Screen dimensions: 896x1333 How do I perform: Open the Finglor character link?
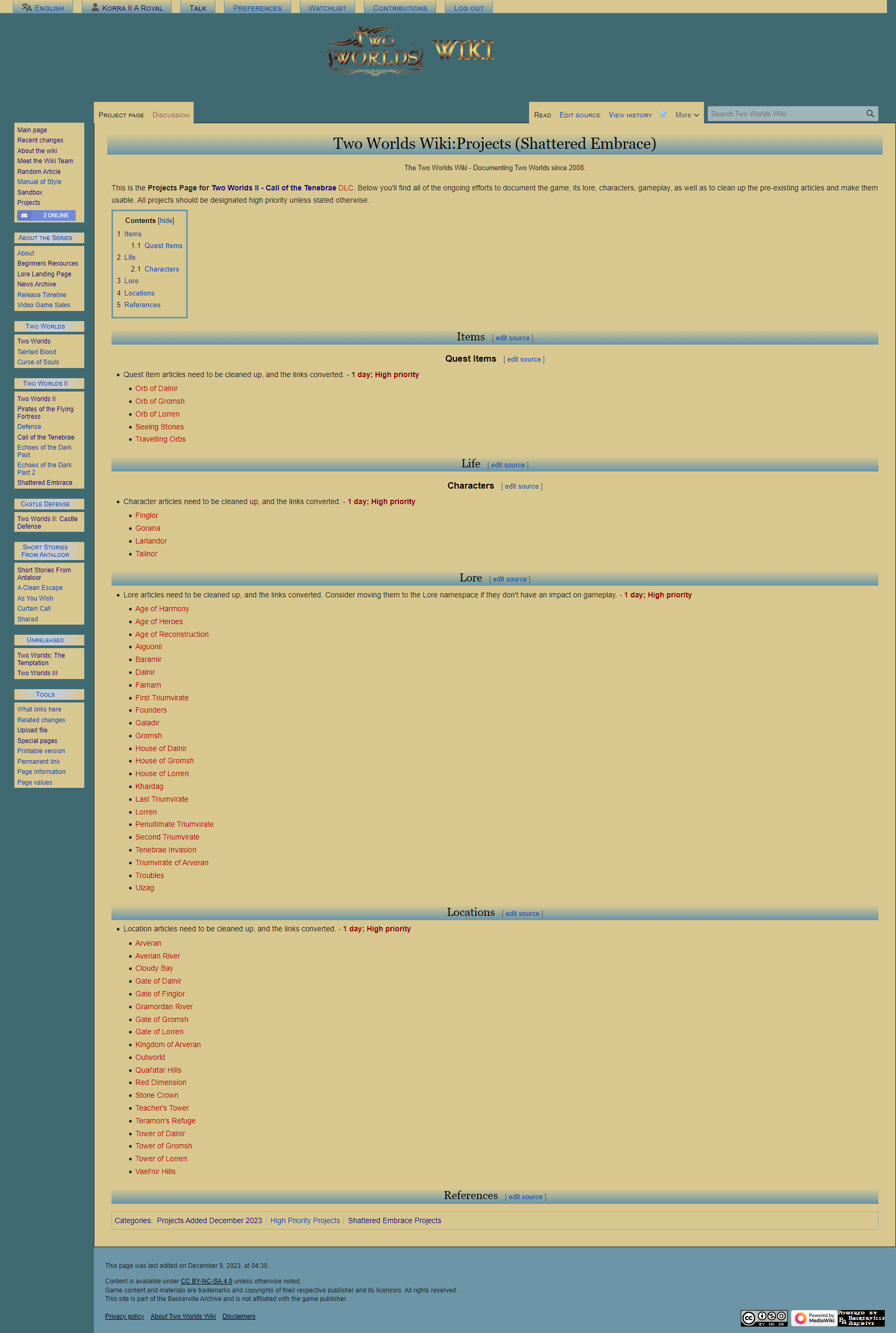click(x=147, y=515)
